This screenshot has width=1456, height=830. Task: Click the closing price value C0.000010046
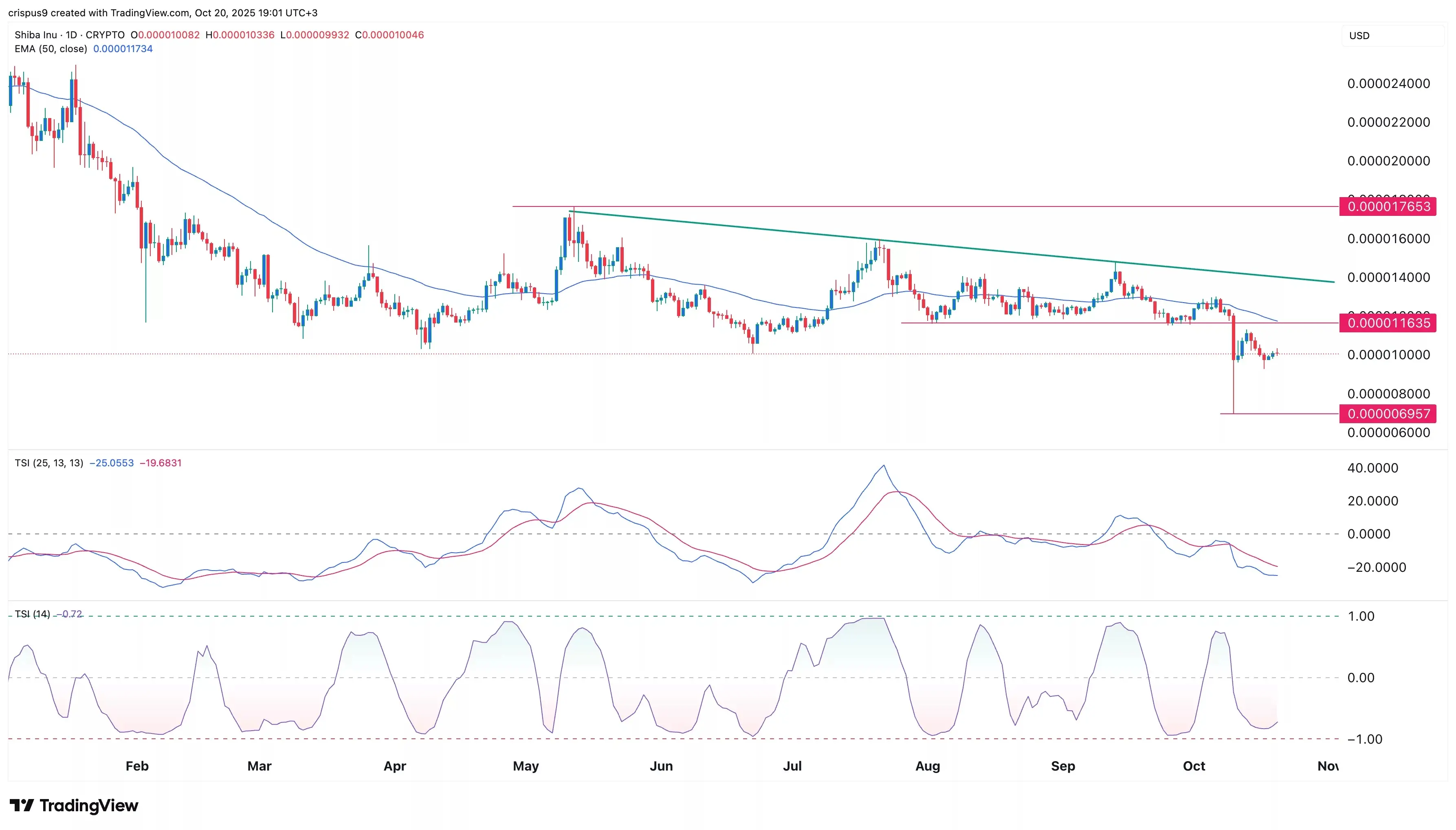pyautogui.click(x=389, y=35)
